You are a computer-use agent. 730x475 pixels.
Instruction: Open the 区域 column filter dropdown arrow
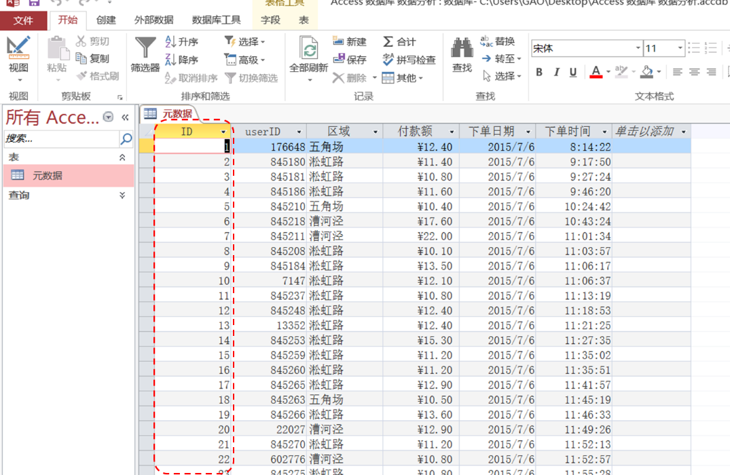(376, 132)
